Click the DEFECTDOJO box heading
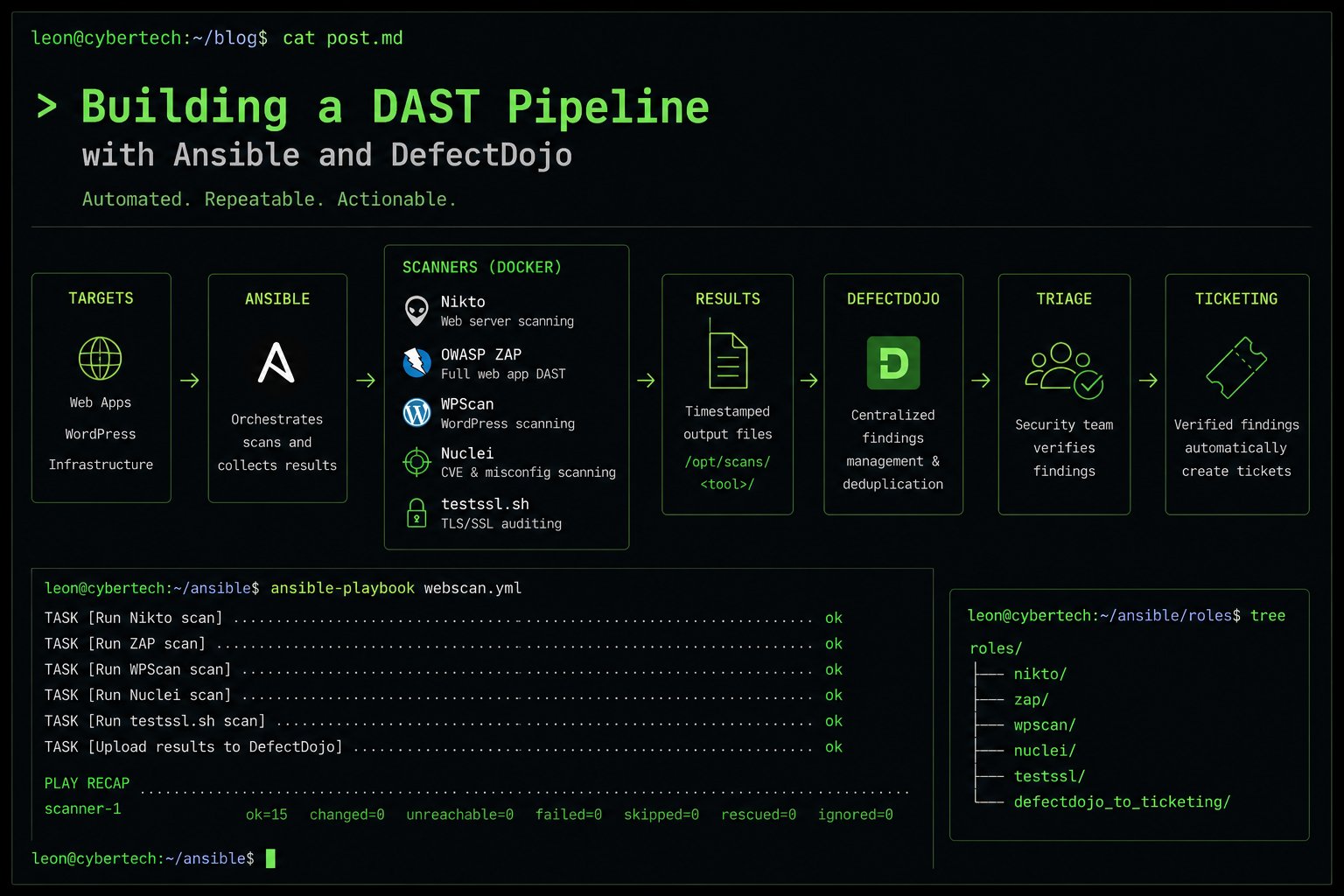Viewport: 1344px width, 896px height. [893, 299]
